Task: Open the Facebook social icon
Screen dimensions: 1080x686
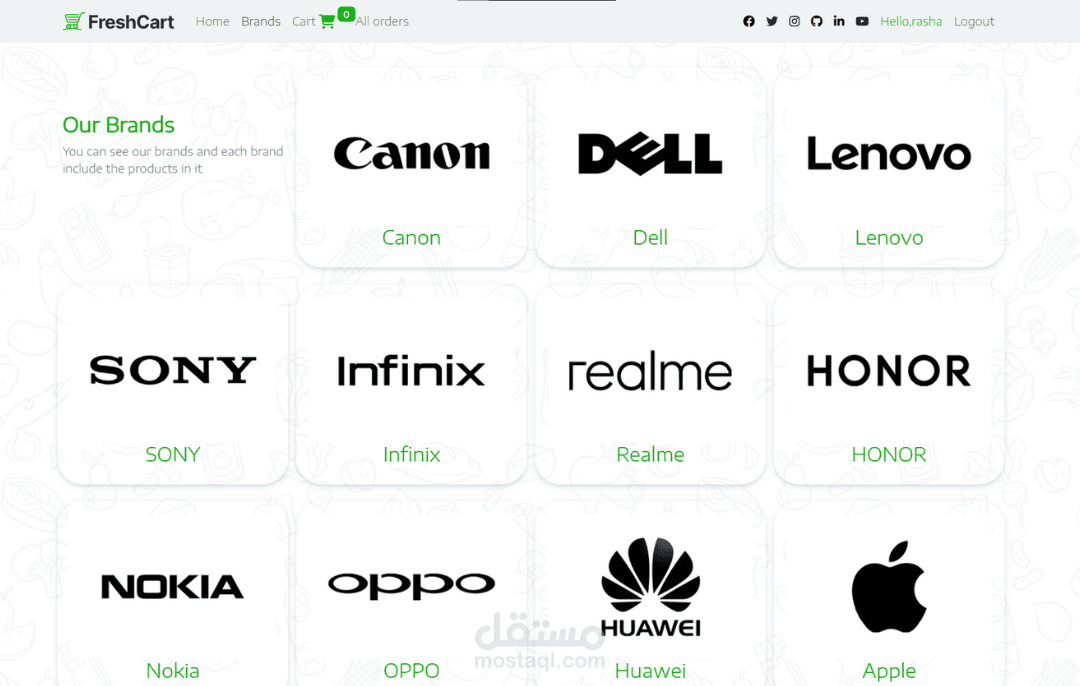Action: [749, 21]
